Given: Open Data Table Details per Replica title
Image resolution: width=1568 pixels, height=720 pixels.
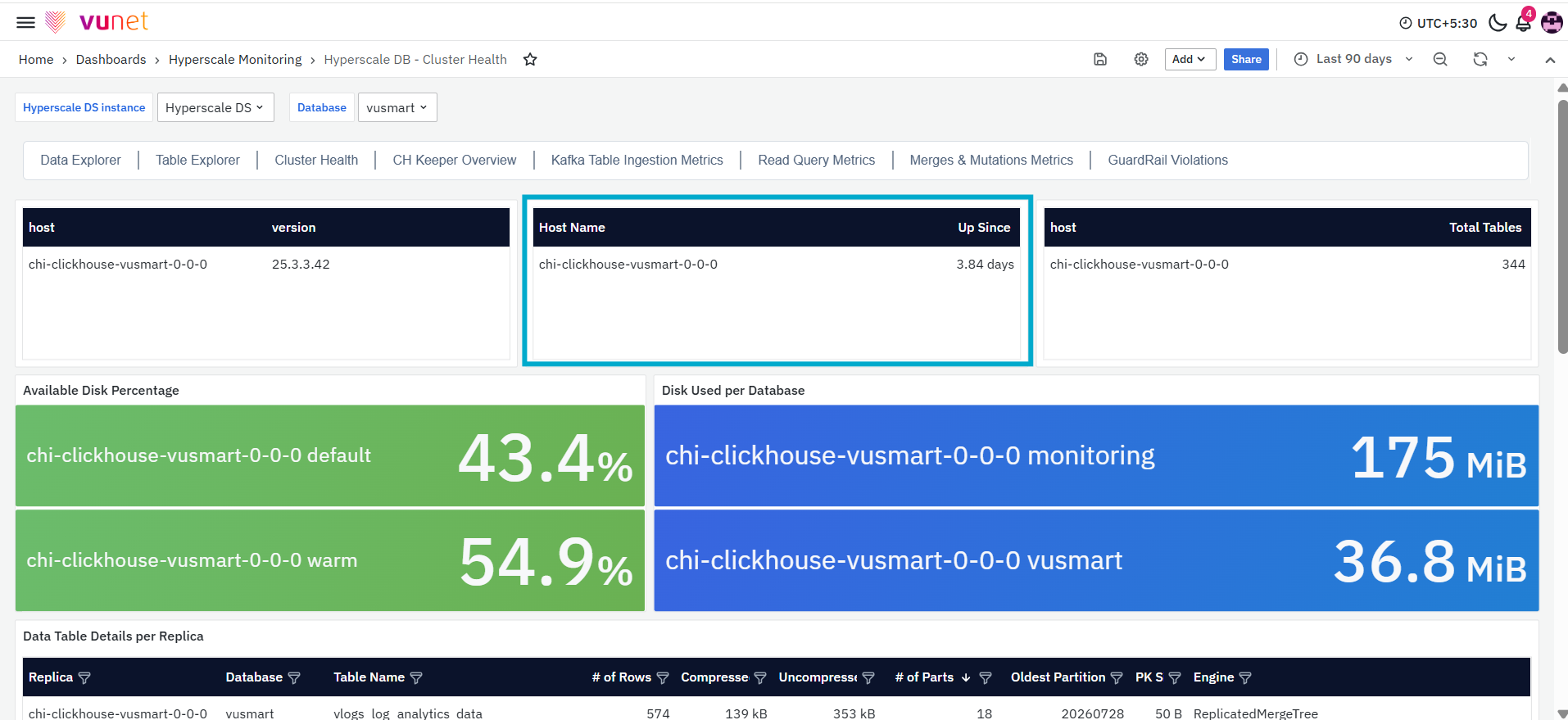Looking at the screenshot, I should tap(113, 636).
